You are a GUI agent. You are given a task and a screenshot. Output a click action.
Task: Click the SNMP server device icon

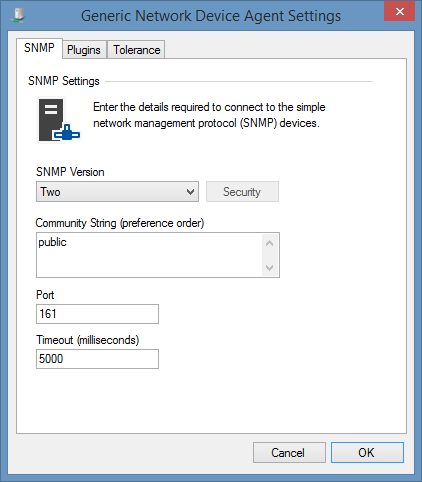click(x=59, y=120)
